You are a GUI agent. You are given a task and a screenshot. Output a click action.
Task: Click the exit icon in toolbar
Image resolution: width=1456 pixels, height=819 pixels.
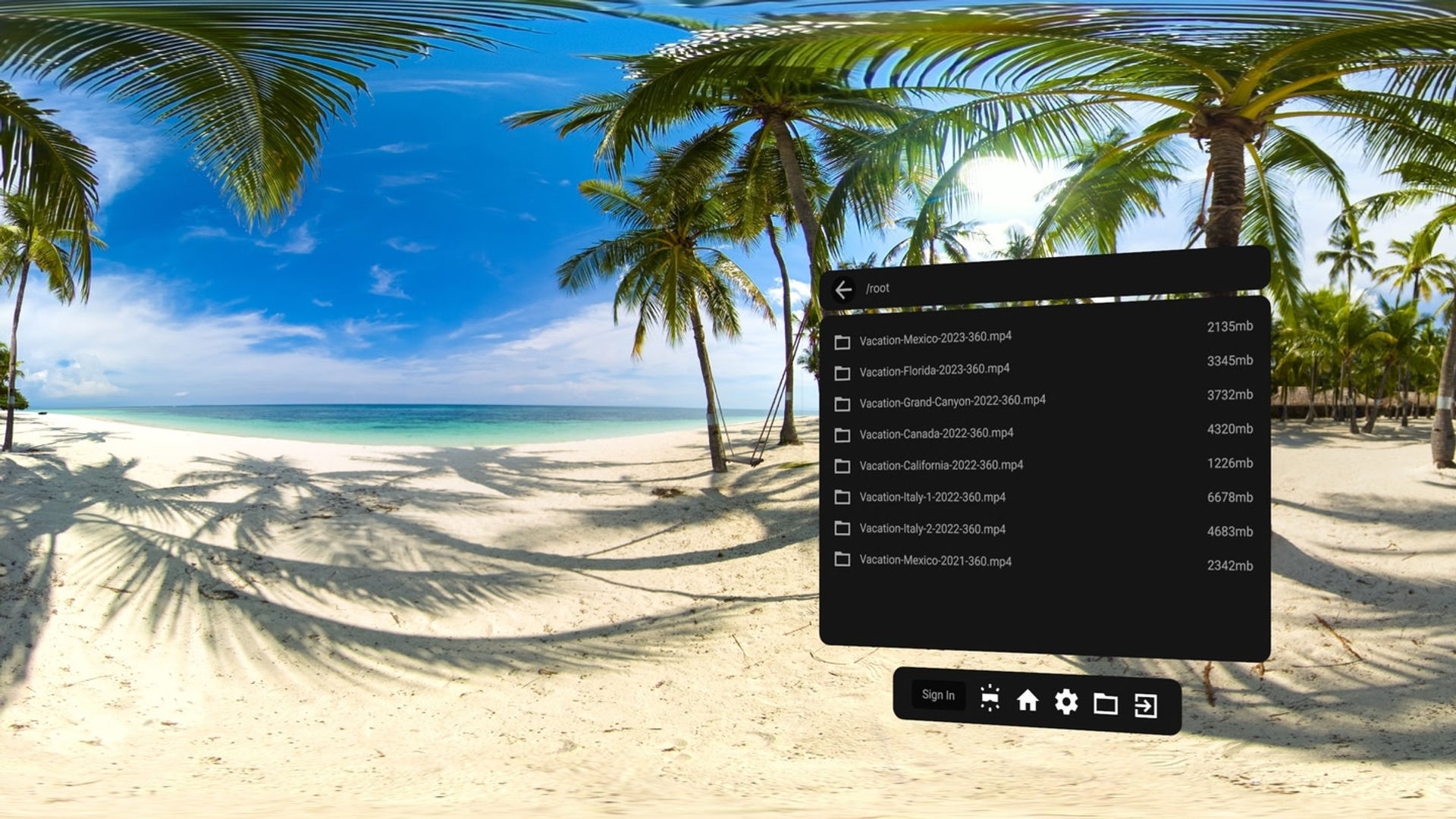coord(1146,706)
